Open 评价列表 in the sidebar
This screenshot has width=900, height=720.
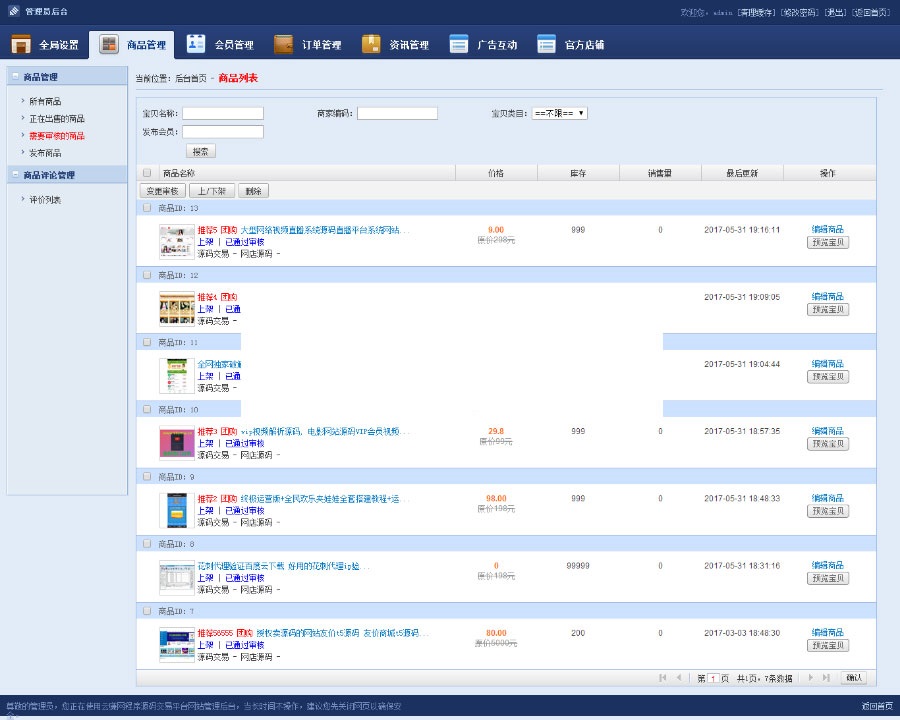click(x=45, y=200)
